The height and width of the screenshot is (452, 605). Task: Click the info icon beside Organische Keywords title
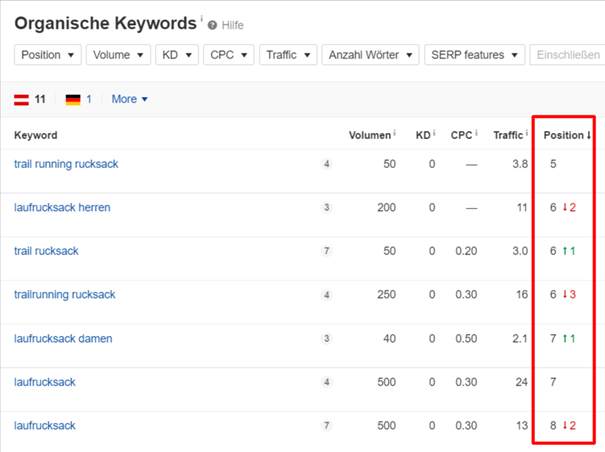point(201,18)
